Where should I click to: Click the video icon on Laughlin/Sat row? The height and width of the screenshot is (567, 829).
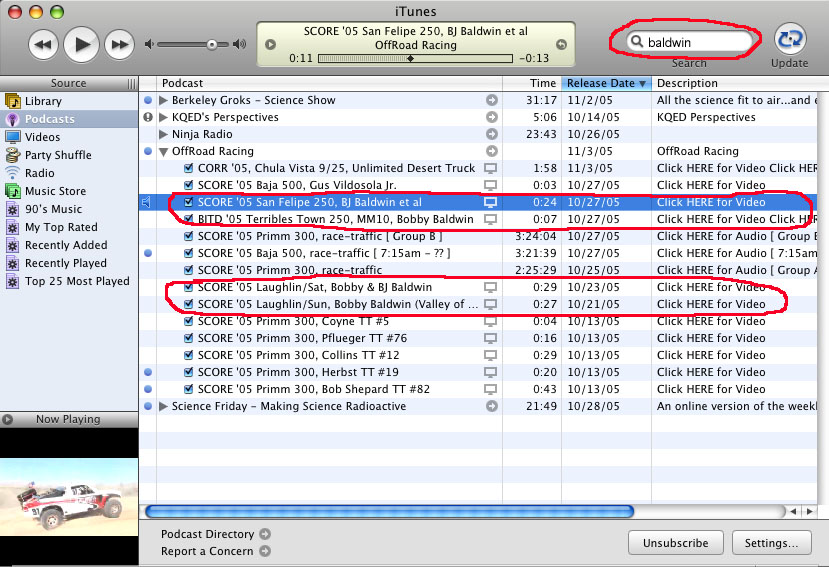coord(491,288)
